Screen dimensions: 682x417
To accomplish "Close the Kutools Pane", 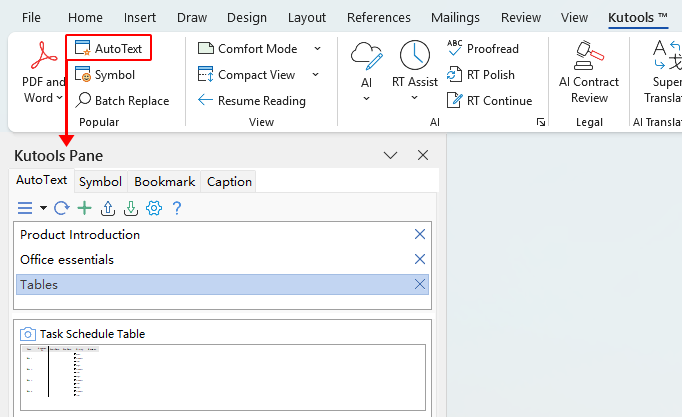I will click(423, 155).
